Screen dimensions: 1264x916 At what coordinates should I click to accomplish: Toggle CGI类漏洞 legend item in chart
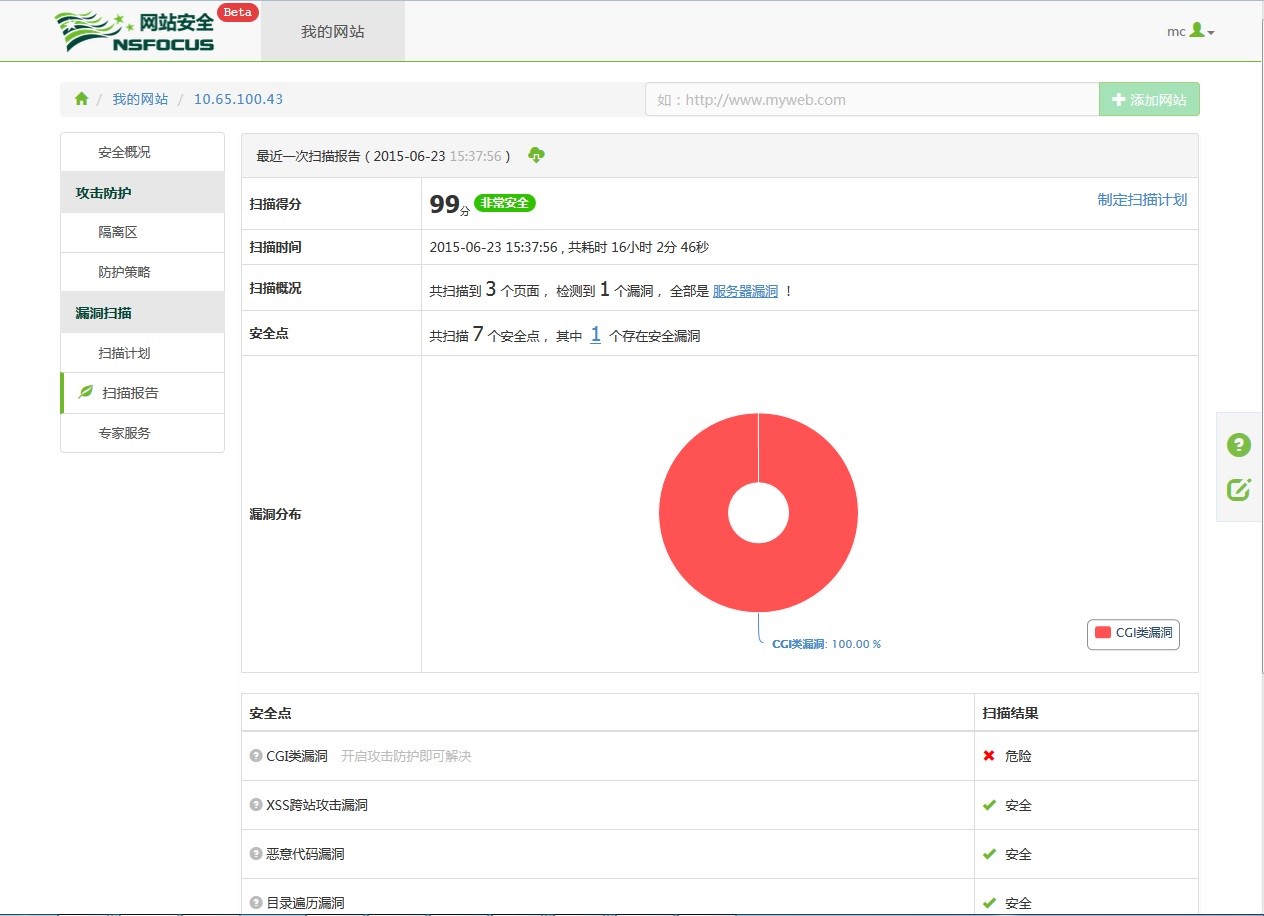1133,633
